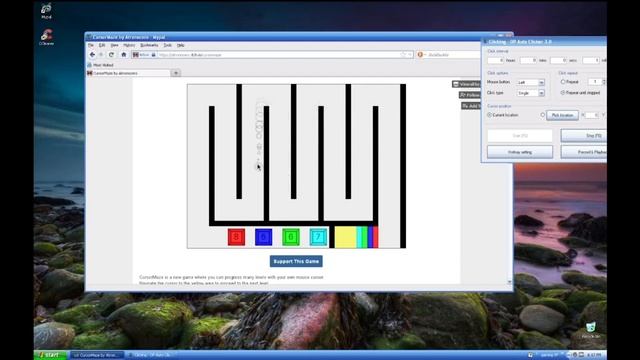Switch to CursorMaze browser taskbar item
Screen dimensions: 640x360
tap(97, 355)
